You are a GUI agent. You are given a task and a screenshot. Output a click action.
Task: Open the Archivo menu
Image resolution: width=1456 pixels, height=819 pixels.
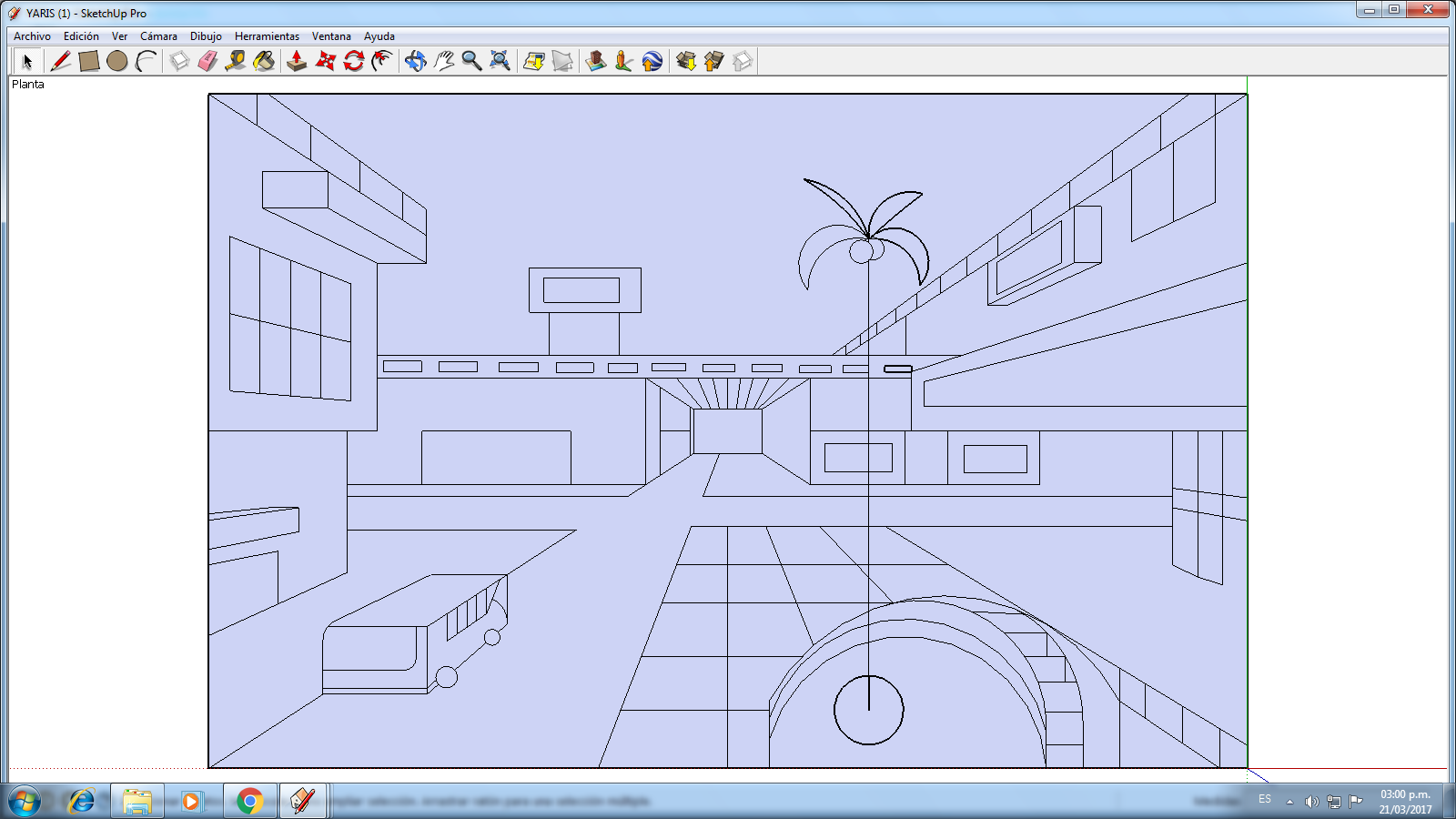[x=32, y=36]
